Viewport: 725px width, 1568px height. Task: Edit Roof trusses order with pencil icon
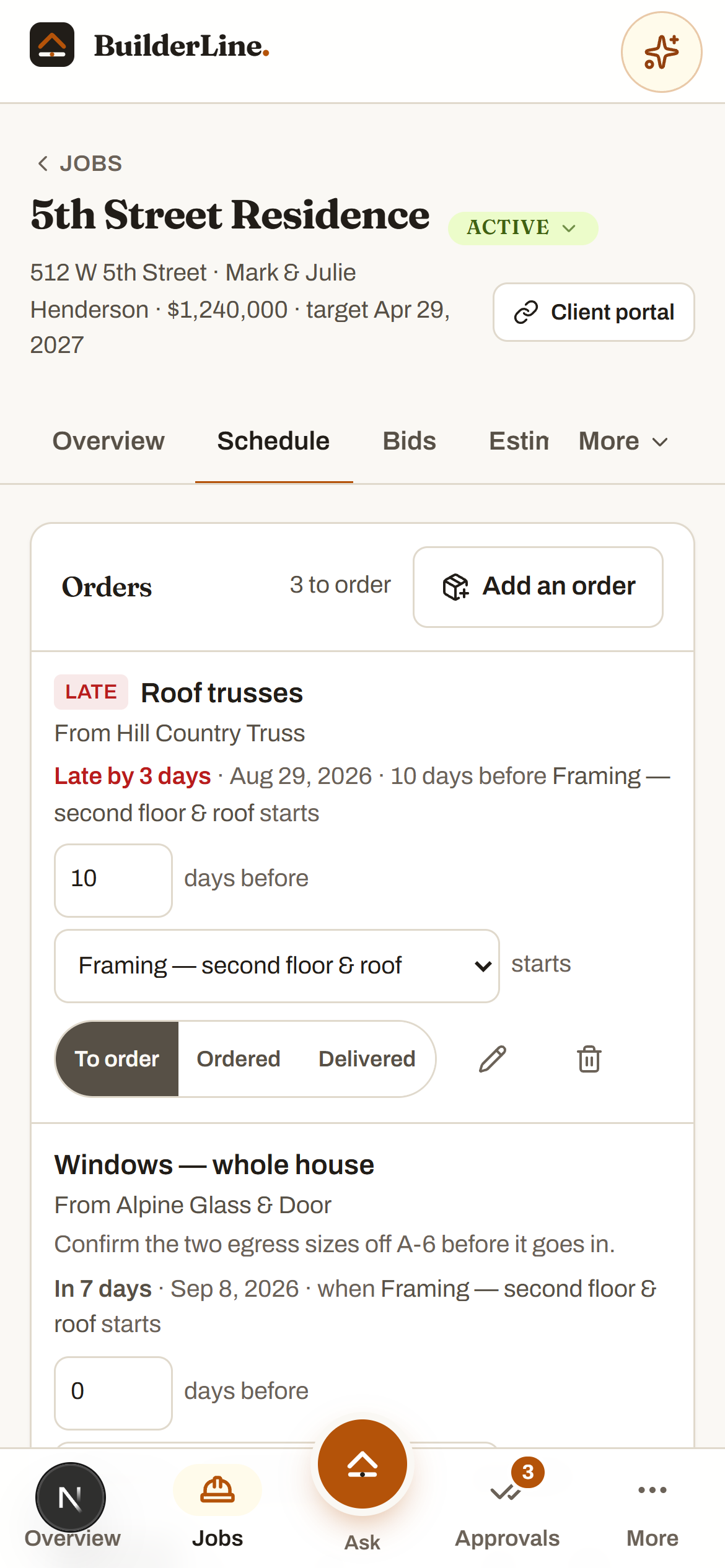[x=493, y=1059]
